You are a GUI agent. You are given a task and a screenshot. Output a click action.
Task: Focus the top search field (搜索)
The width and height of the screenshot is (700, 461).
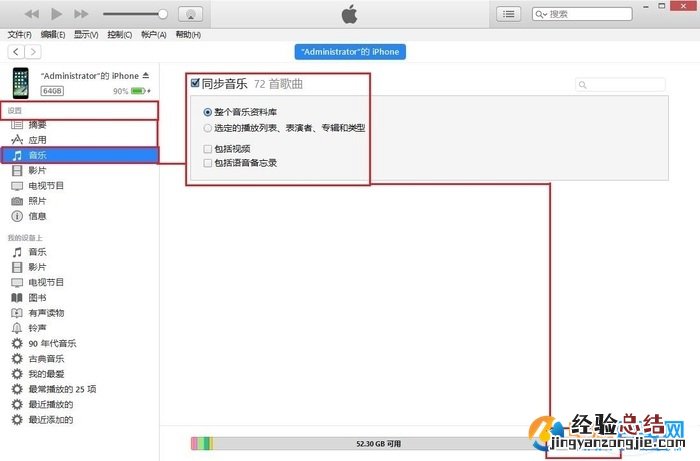point(582,14)
